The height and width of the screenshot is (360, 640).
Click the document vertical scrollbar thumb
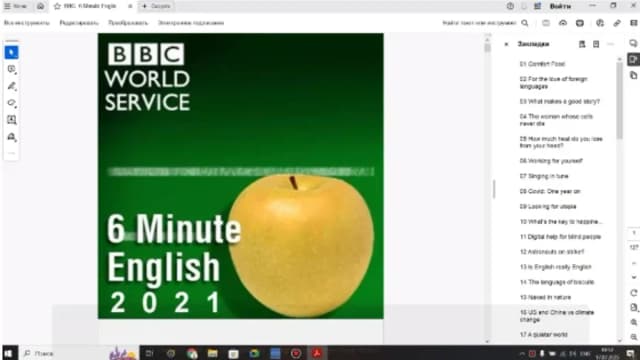tap(487, 48)
